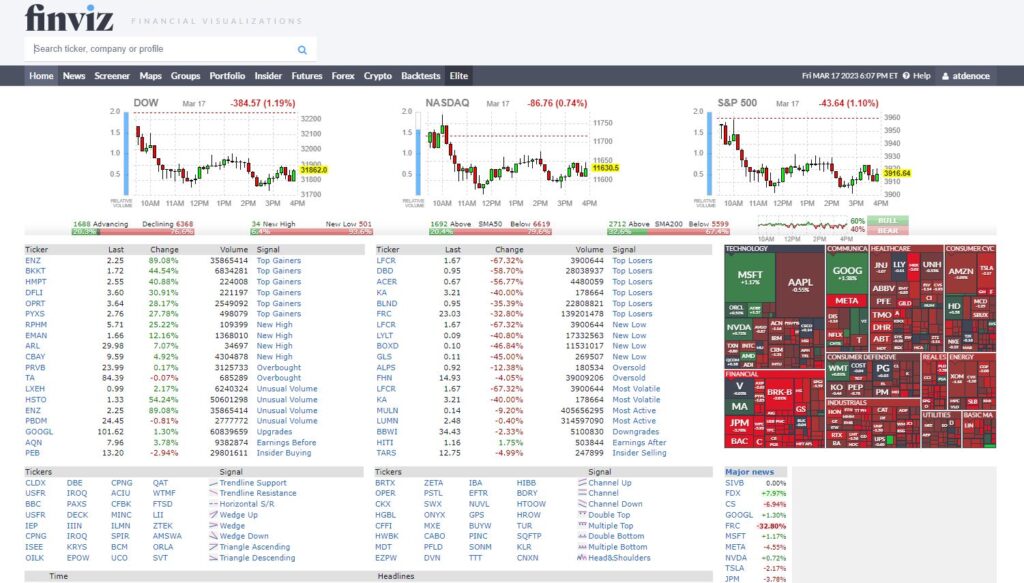Switch to the Screener tab
Image resolution: width=1024 pixels, height=583 pixels.
tap(112, 75)
